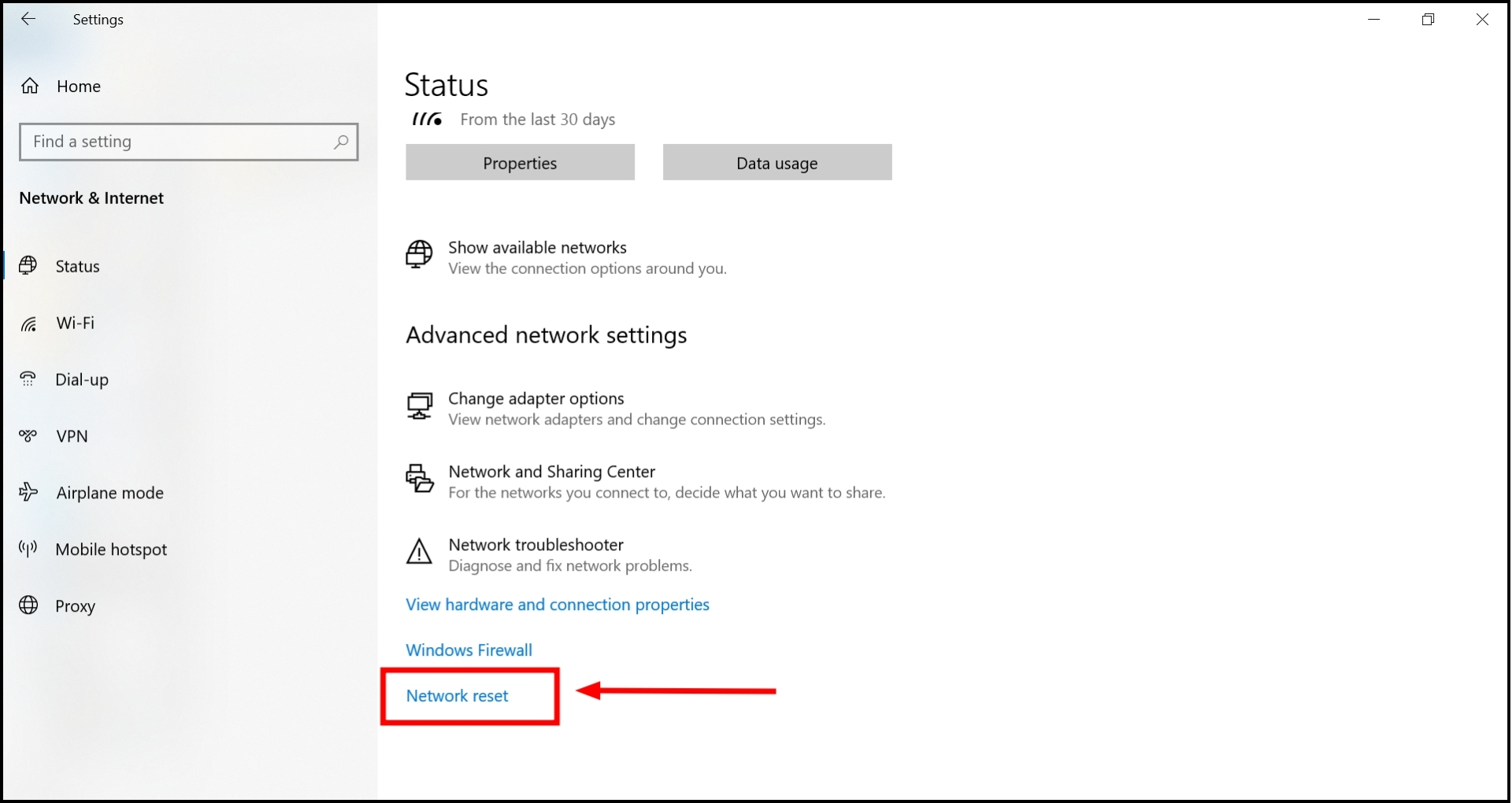Screen dimensions: 1512x803
Task: Click the Network and Sharing Center icon
Action: pyautogui.click(x=418, y=479)
